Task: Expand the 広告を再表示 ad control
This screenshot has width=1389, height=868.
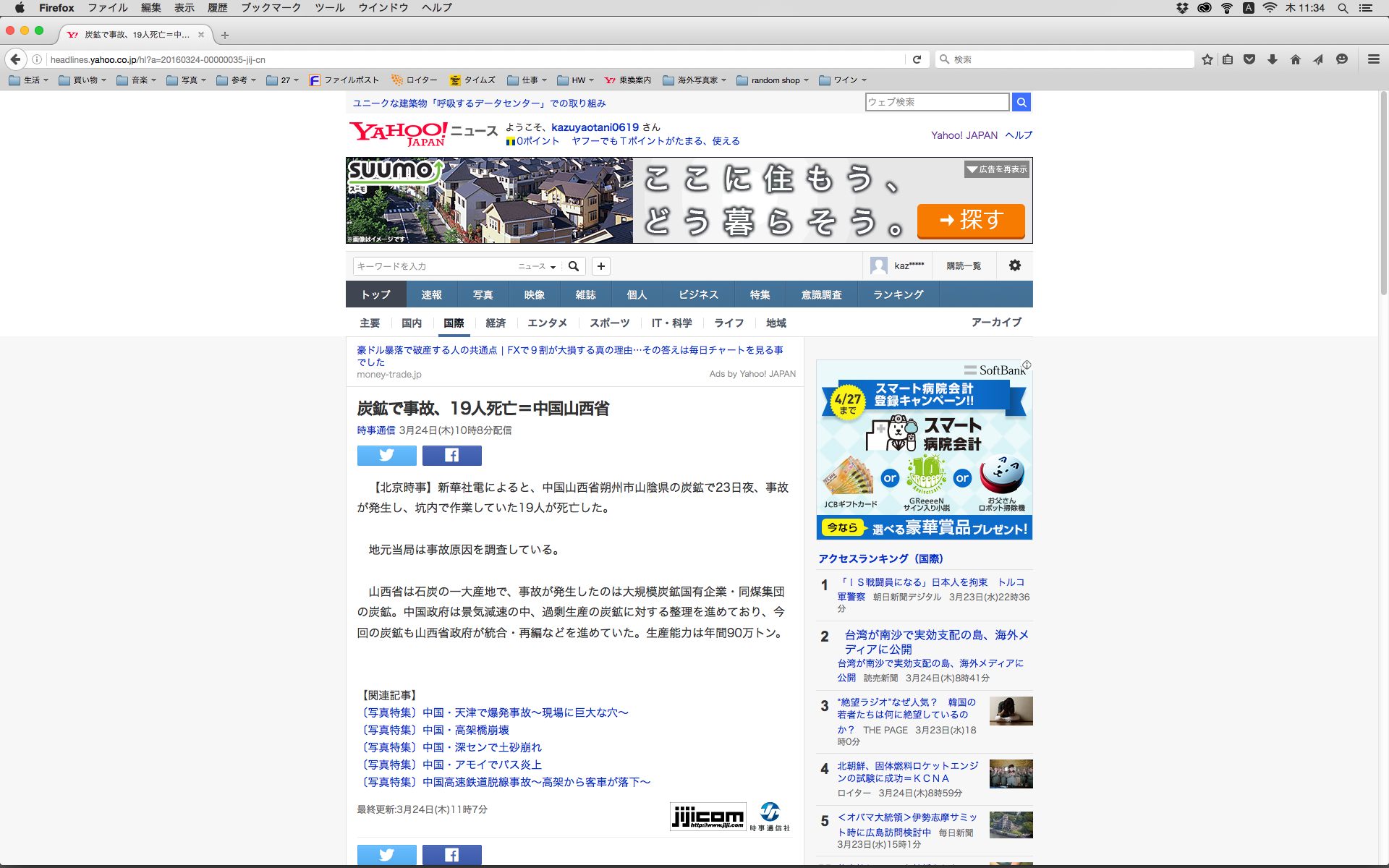Action: [x=996, y=169]
